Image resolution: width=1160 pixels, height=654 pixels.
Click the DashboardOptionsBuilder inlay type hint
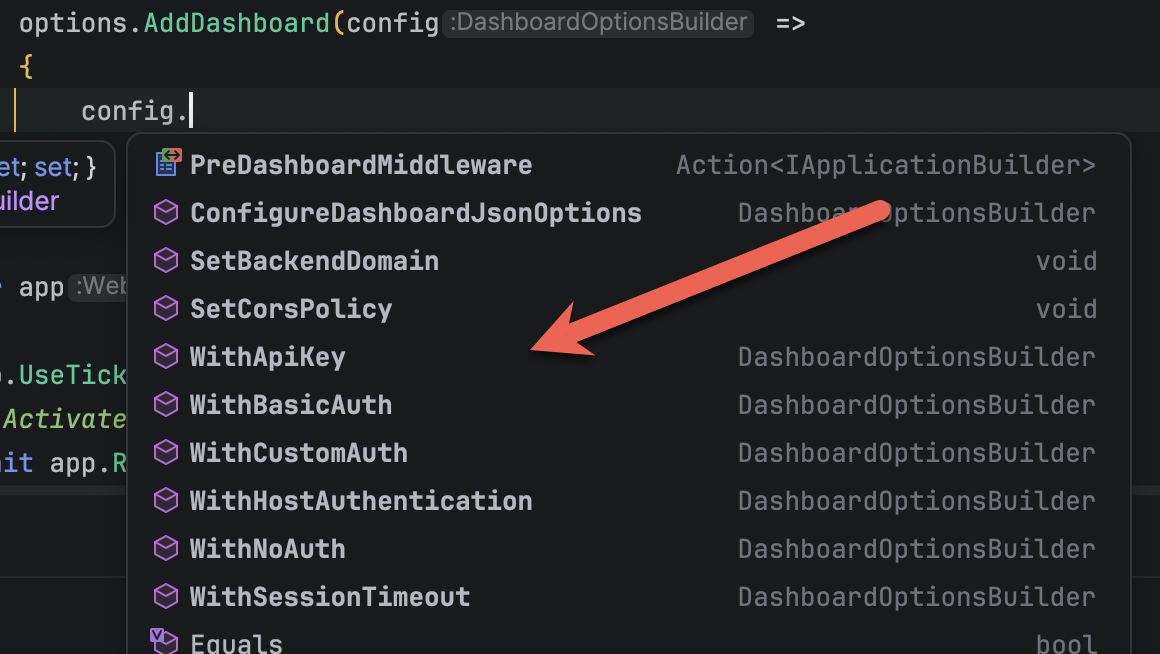598,22
